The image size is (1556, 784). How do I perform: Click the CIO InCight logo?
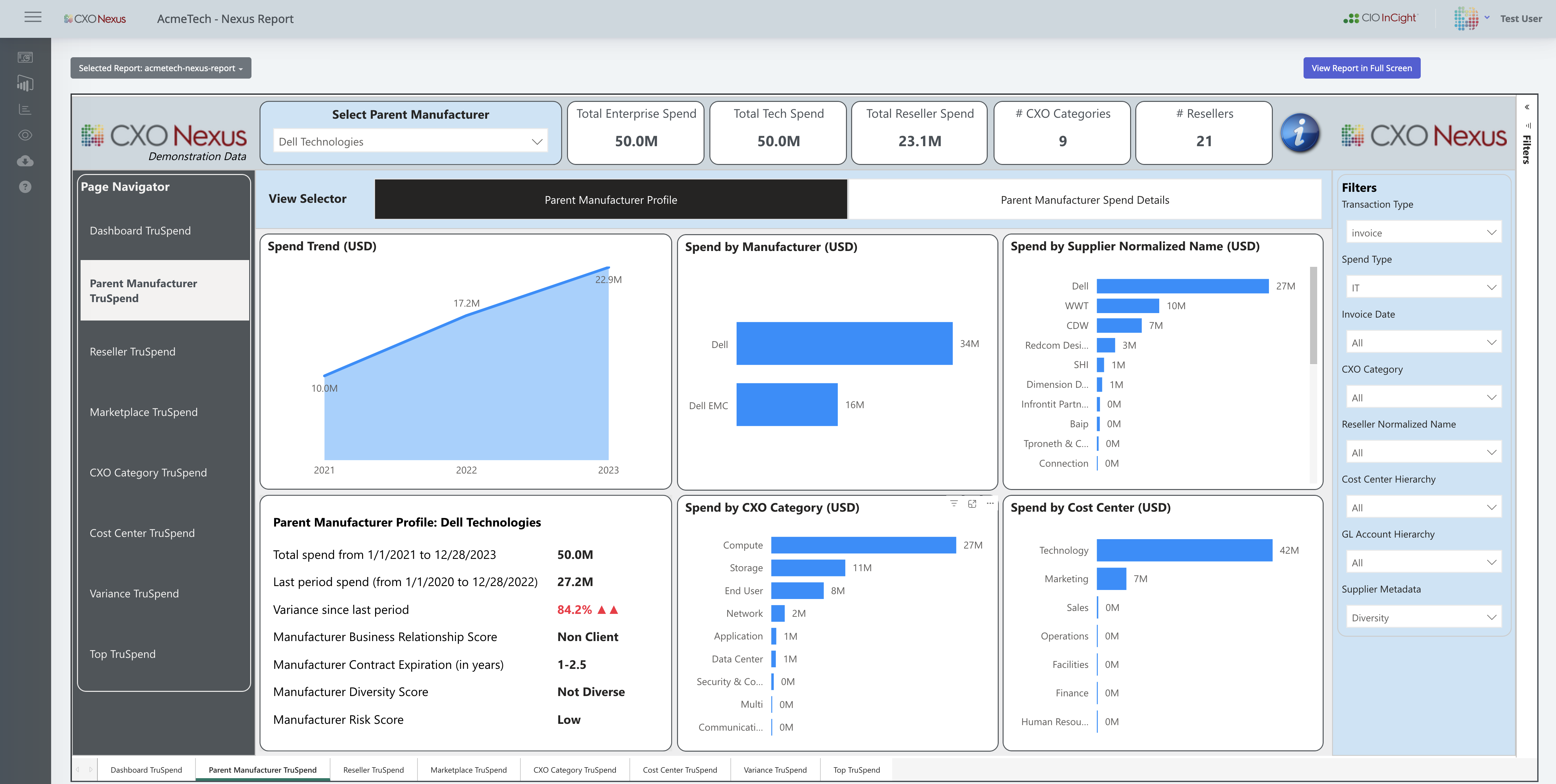[1380, 18]
